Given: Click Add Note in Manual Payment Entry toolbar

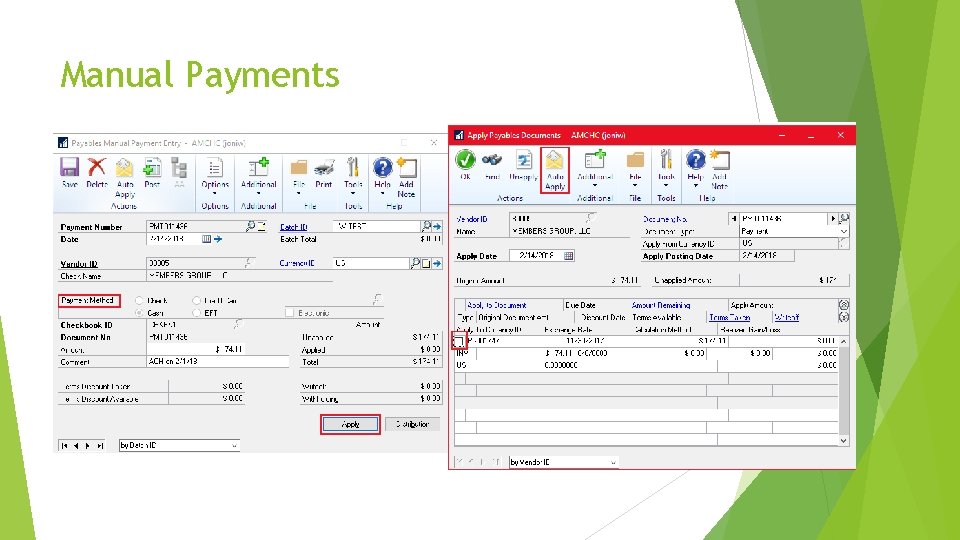Looking at the screenshot, I should [x=407, y=178].
